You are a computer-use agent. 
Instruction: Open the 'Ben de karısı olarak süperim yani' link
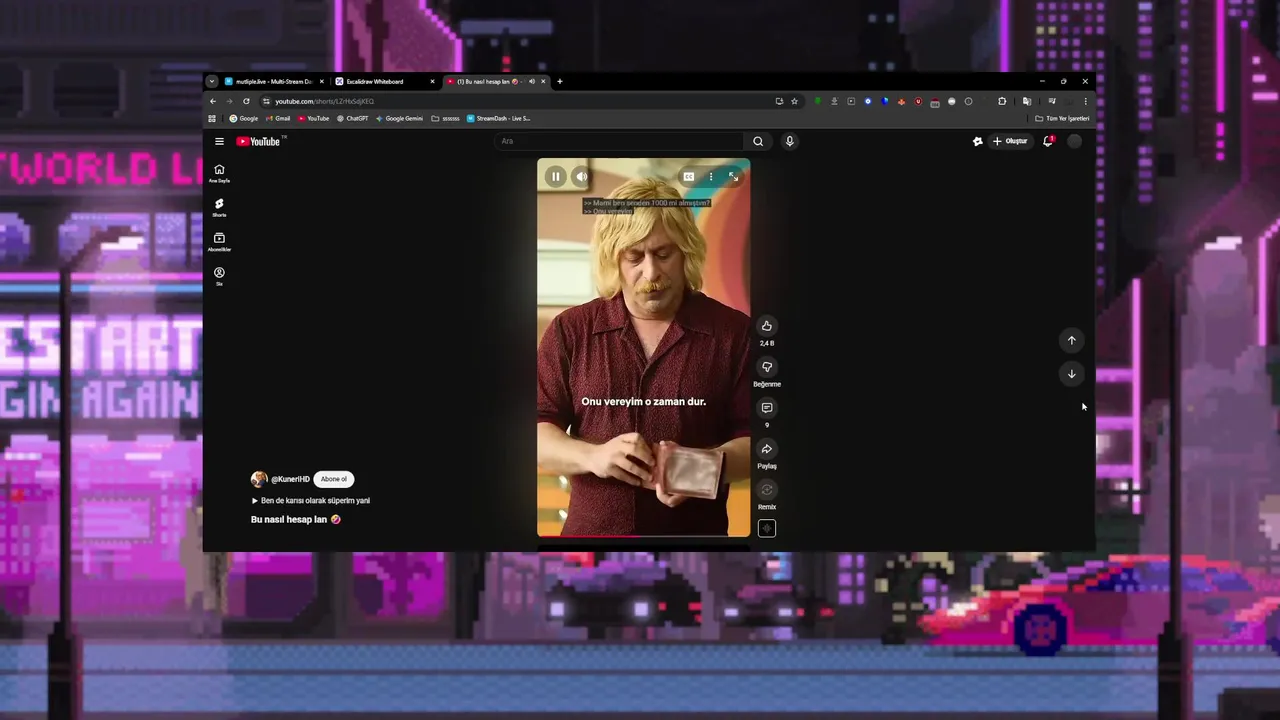click(x=311, y=500)
